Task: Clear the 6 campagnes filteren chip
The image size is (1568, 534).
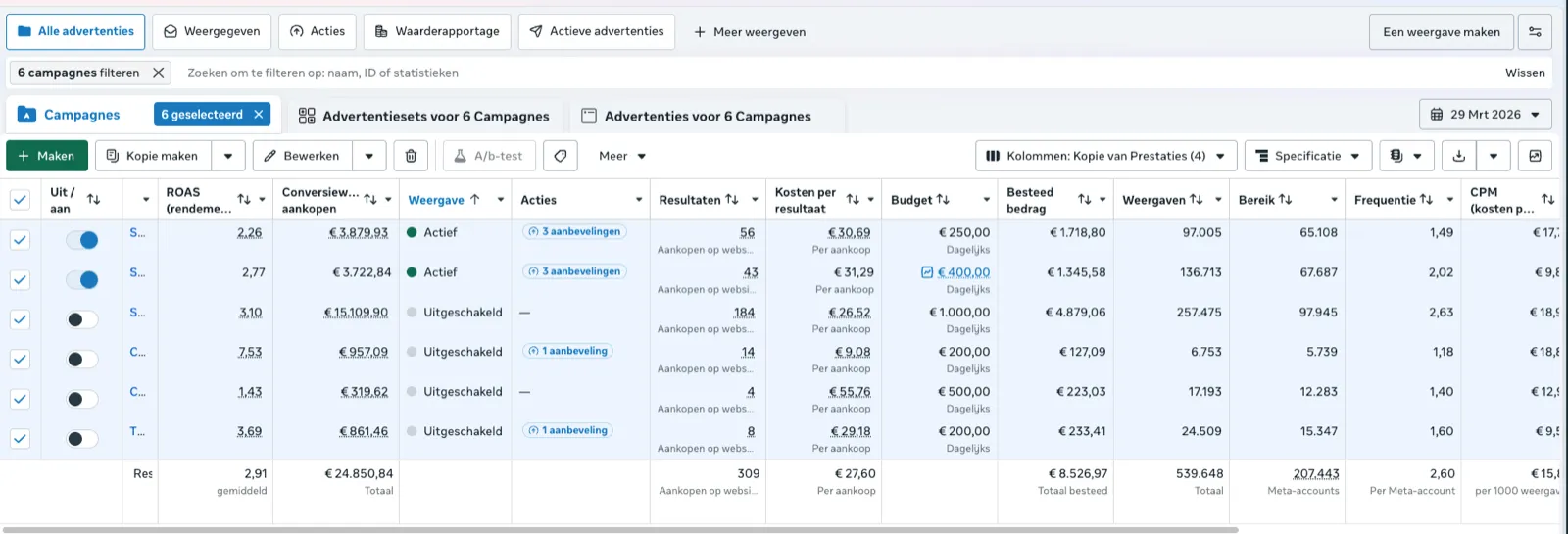Action: tap(159, 73)
